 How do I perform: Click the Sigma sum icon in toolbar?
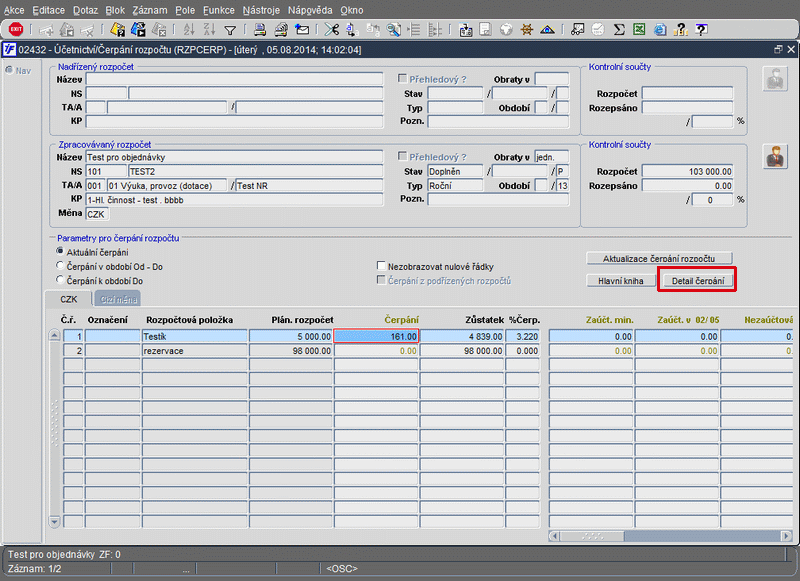pos(619,30)
